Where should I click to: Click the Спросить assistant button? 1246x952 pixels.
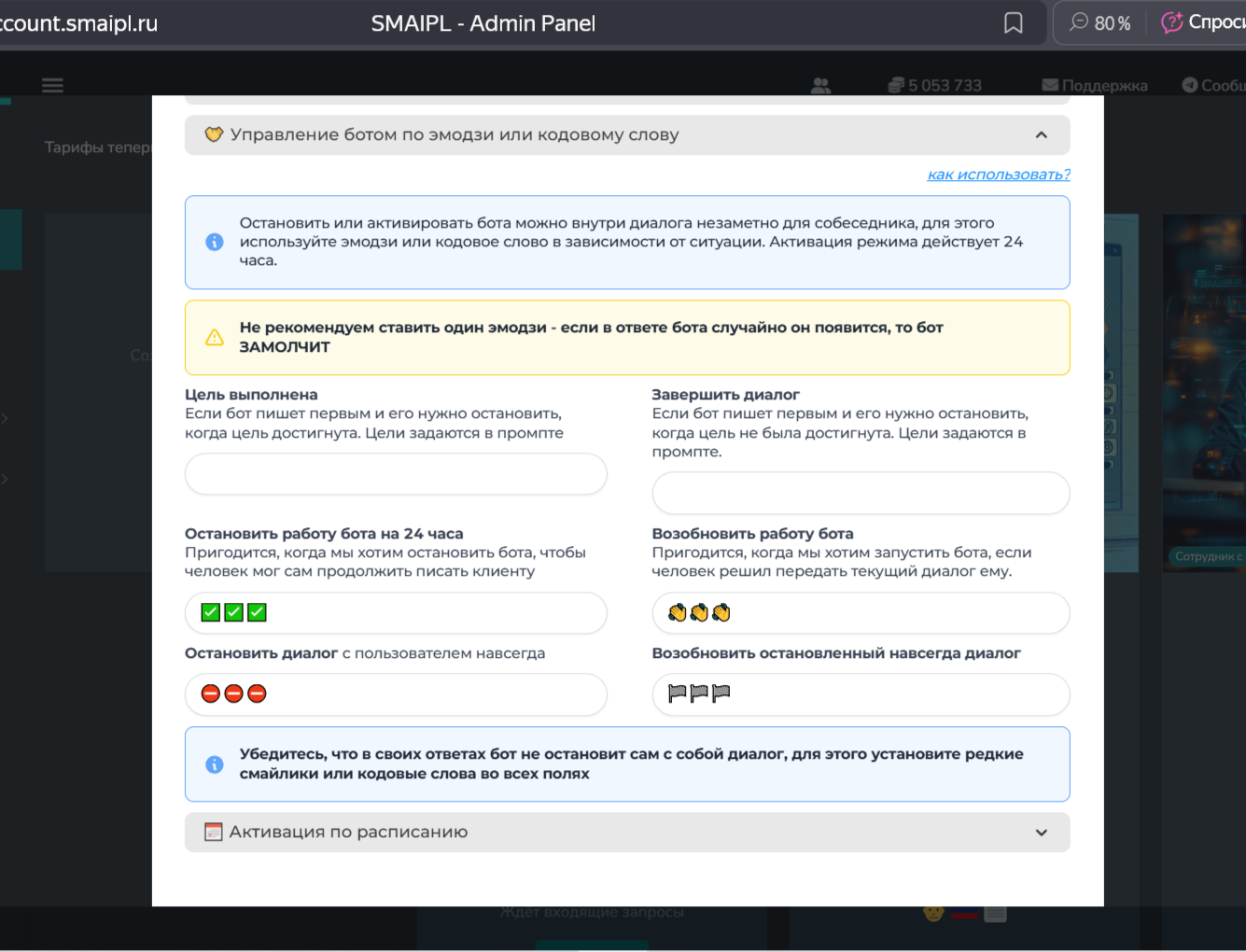click(x=1203, y=22)
